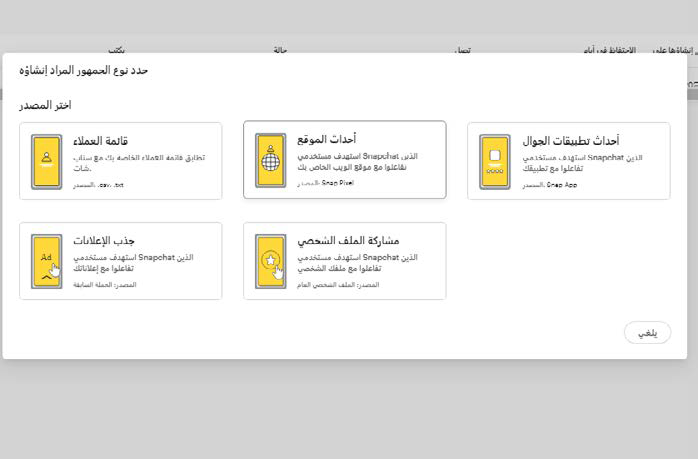This screenshot has height=459, width=698.
Task: Click the profile engagement description text
Action: pyautogui.click(x=357, y=263)
